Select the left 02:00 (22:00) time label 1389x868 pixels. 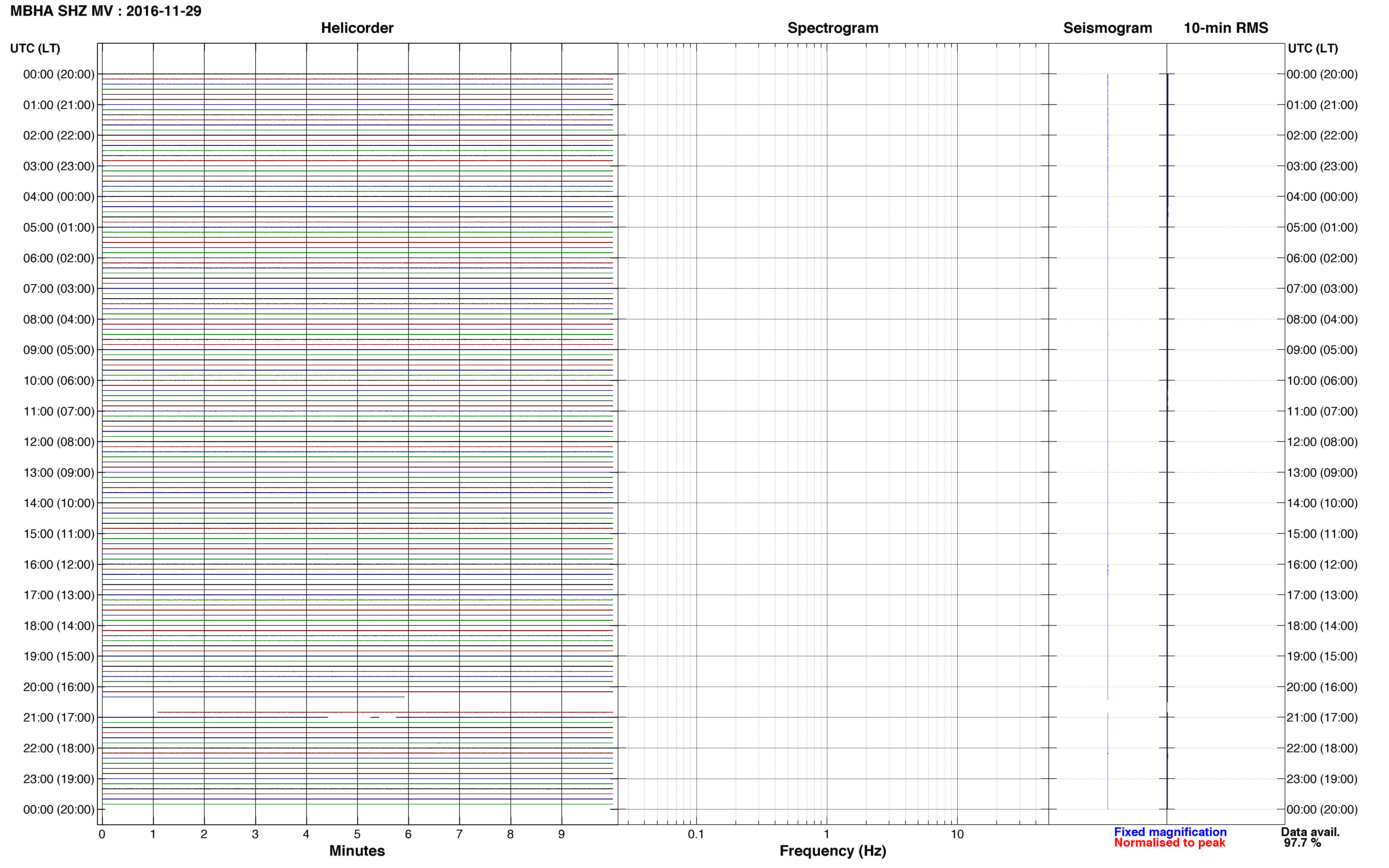pos(59,135)
